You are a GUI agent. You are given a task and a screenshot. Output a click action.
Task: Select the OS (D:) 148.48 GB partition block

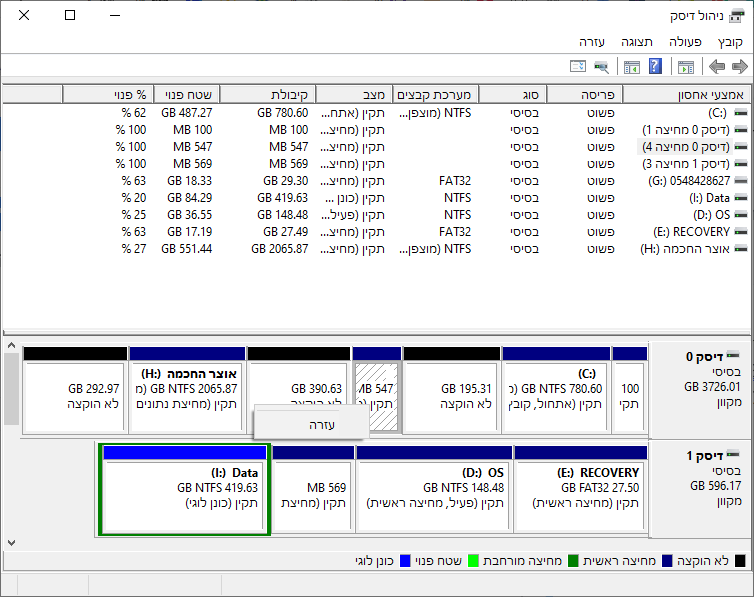(434, 489)
